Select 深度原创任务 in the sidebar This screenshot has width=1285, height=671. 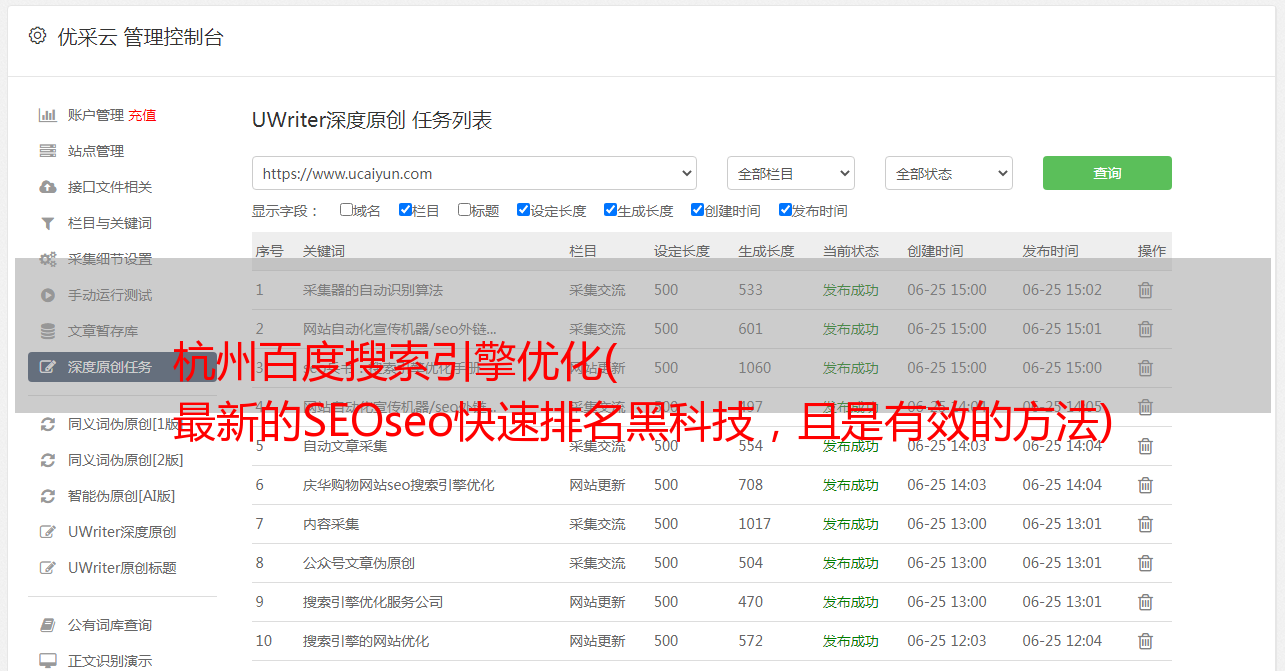[x=122, y=367]
